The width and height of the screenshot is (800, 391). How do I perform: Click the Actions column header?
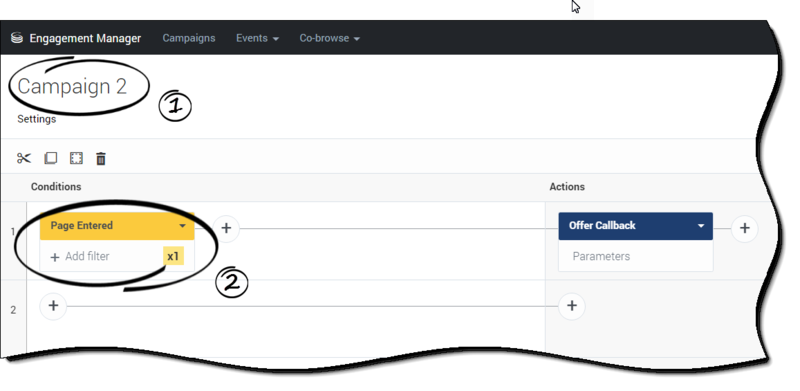[567, 187]
